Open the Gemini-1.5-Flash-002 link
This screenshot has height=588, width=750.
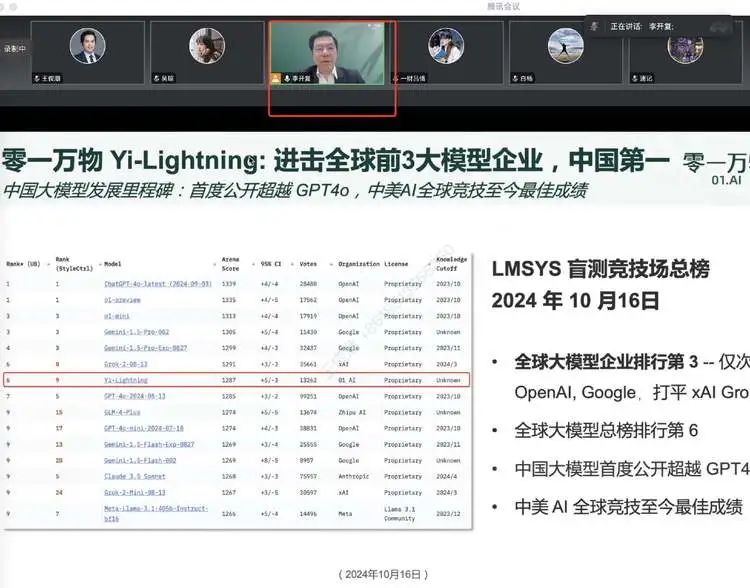(x=140, y=460)
